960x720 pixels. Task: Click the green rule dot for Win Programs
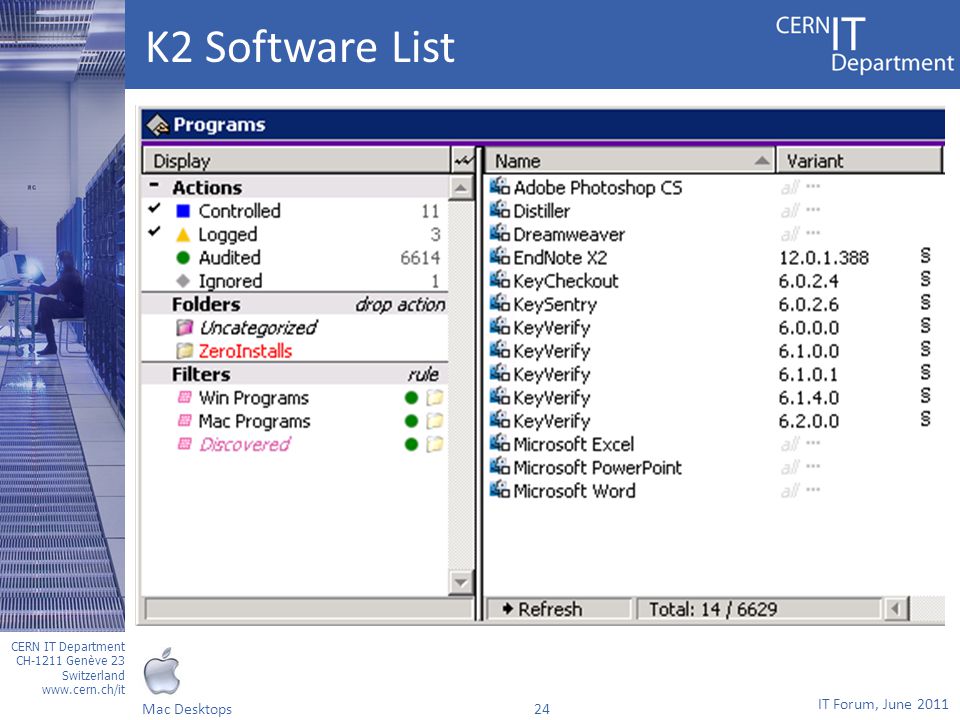(x=411, y=398)
